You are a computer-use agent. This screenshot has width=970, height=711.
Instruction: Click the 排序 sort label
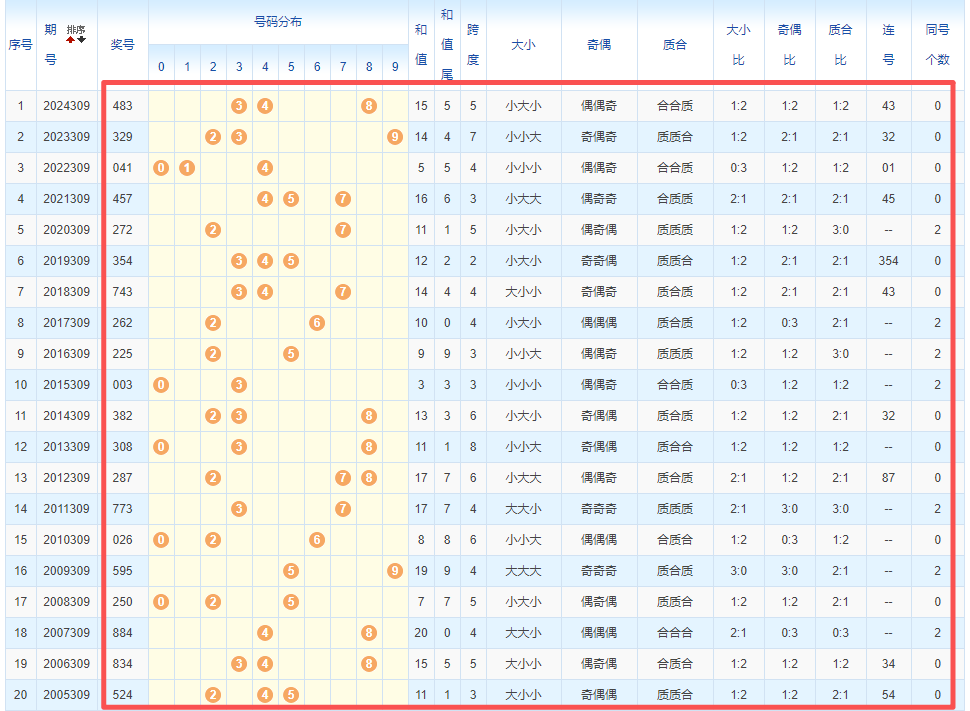click(x=76, y=30)
